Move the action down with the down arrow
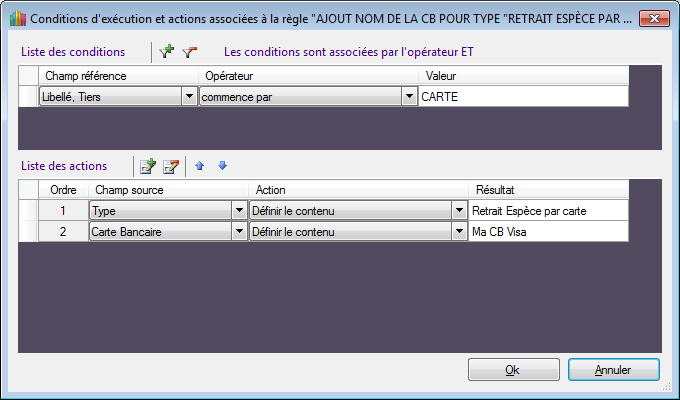 (222, 166)
